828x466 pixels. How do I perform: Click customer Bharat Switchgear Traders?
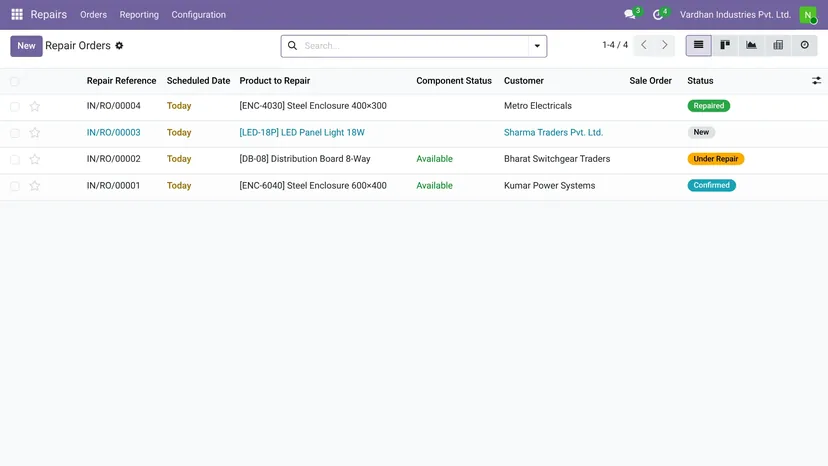point(557,159)
